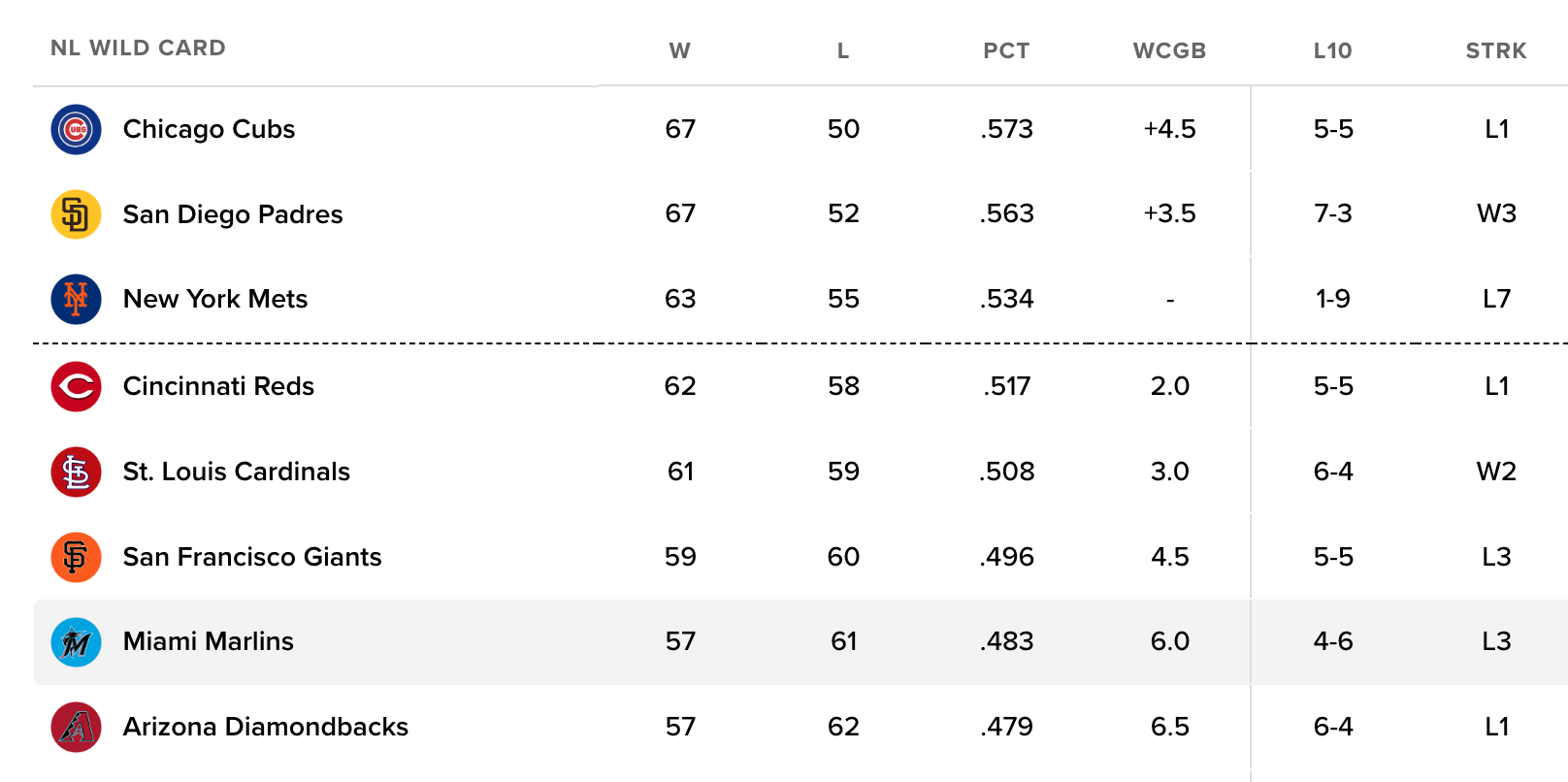Screen dimensions: 1568x782
Task: Click the San Diego Padres logo
Action: tap(76, 214)
